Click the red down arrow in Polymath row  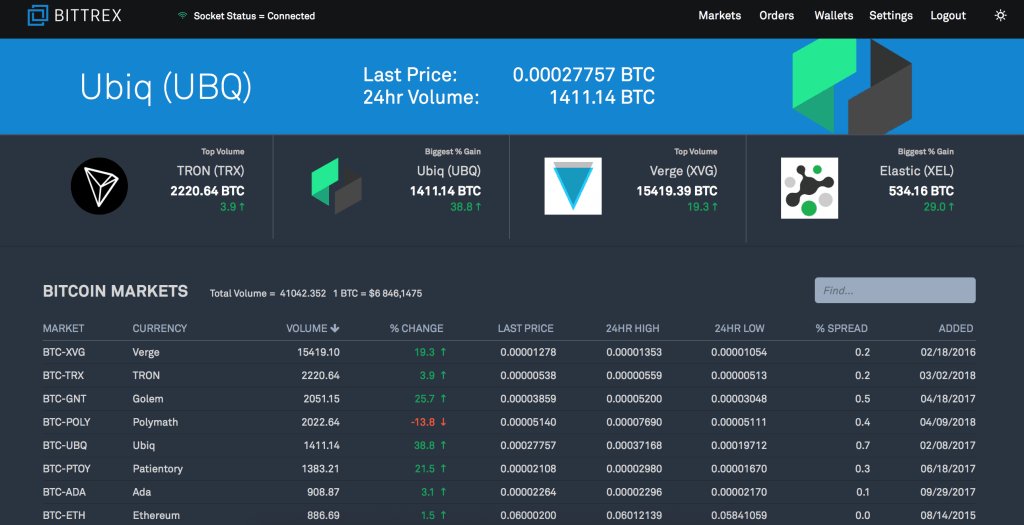(443, 422)
